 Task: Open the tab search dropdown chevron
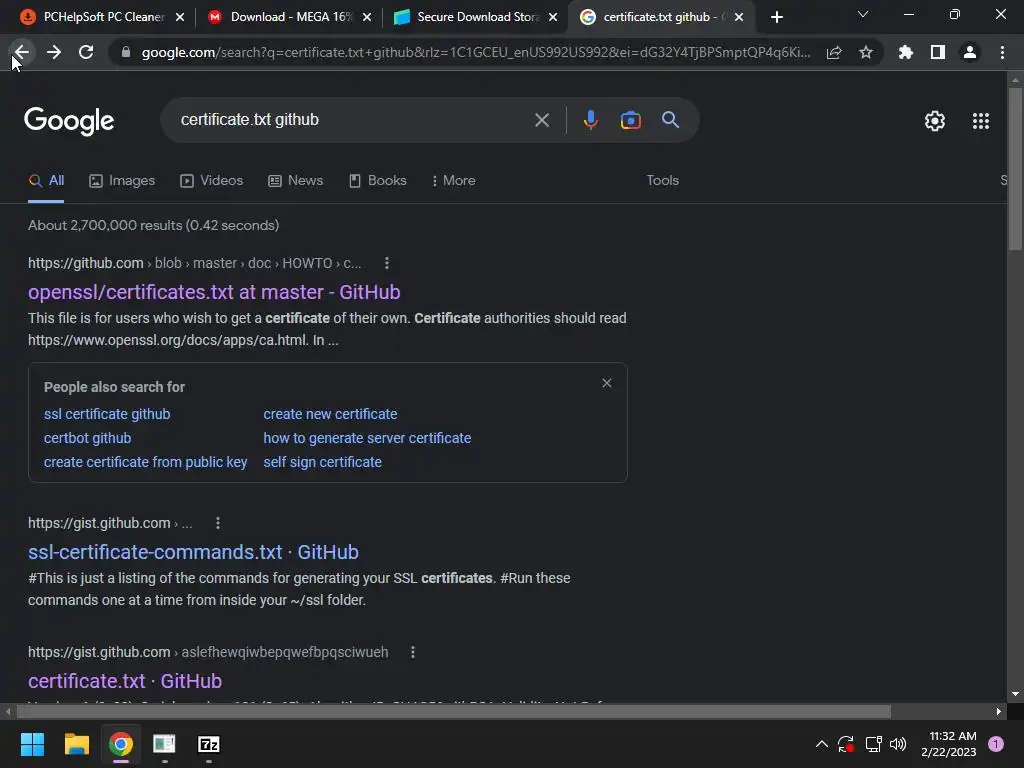tap(863, 14)
